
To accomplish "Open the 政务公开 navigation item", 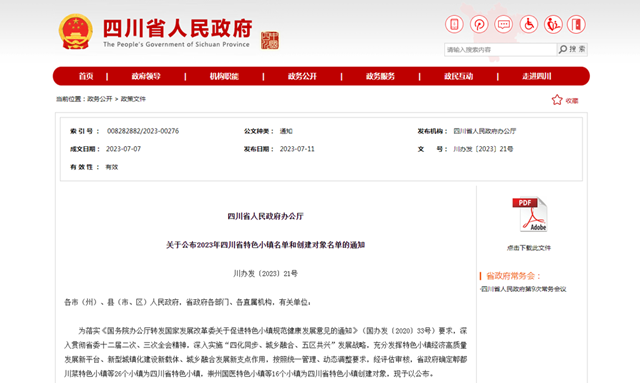I will click(302, 76).
